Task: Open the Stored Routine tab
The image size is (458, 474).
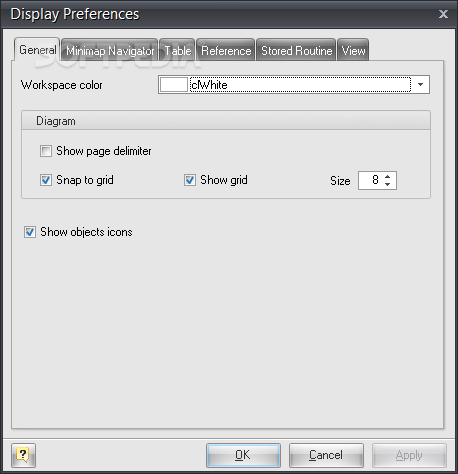Action: tap(296, 51)
